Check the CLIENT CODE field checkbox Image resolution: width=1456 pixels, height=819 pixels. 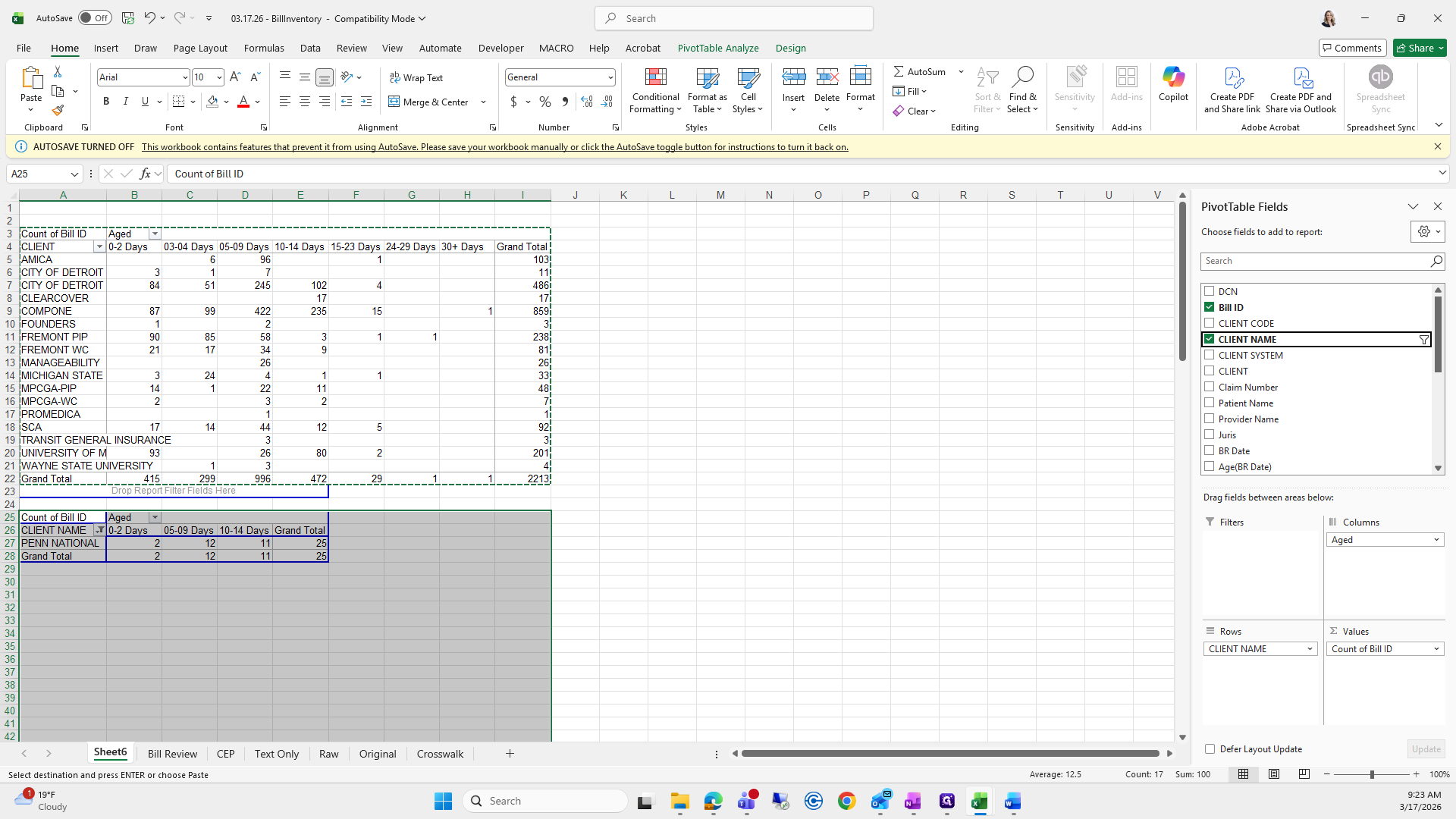tap(1209, 323)
